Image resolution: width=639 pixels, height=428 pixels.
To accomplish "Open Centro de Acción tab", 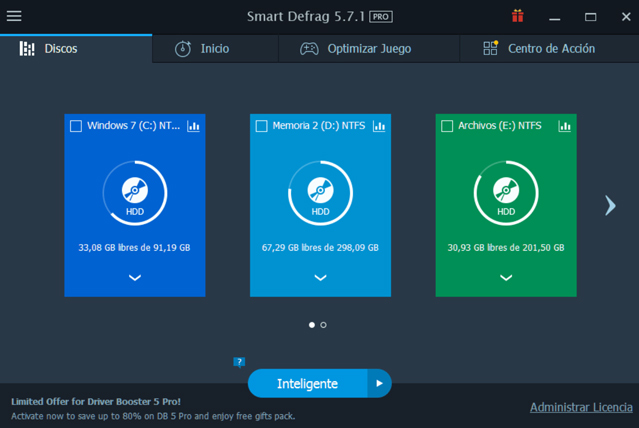I will tap(549, 49).
